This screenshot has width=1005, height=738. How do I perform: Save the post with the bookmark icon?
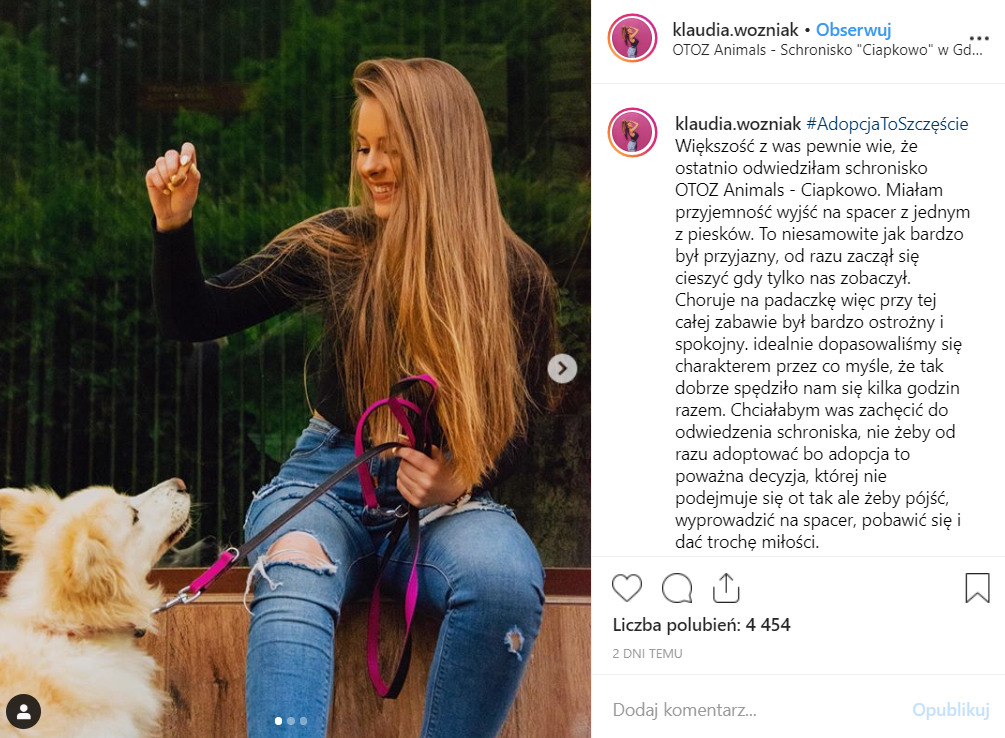977,588
